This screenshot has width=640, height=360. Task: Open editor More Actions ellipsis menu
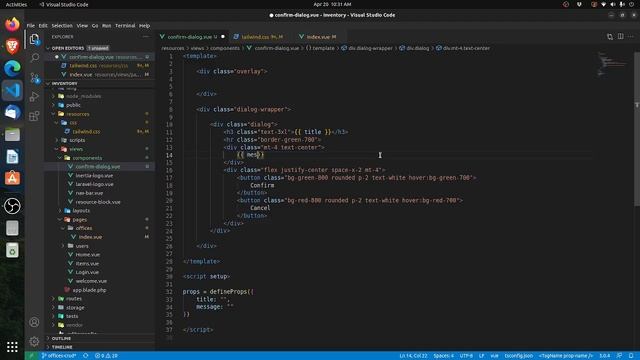click(x=631, y=37)
